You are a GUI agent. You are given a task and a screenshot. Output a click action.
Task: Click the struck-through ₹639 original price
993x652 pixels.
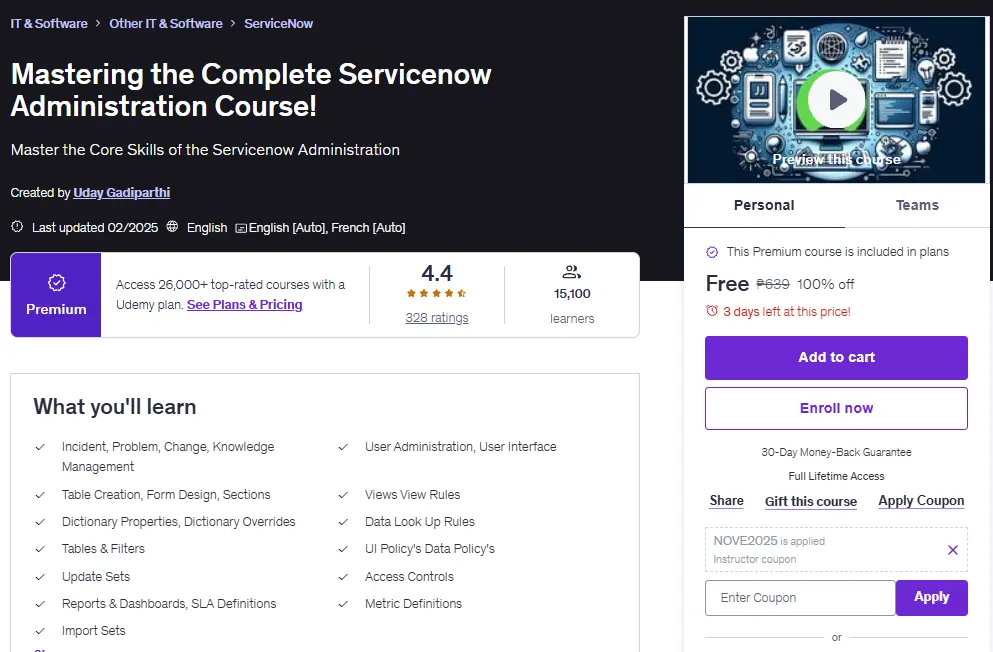point(773,284)
